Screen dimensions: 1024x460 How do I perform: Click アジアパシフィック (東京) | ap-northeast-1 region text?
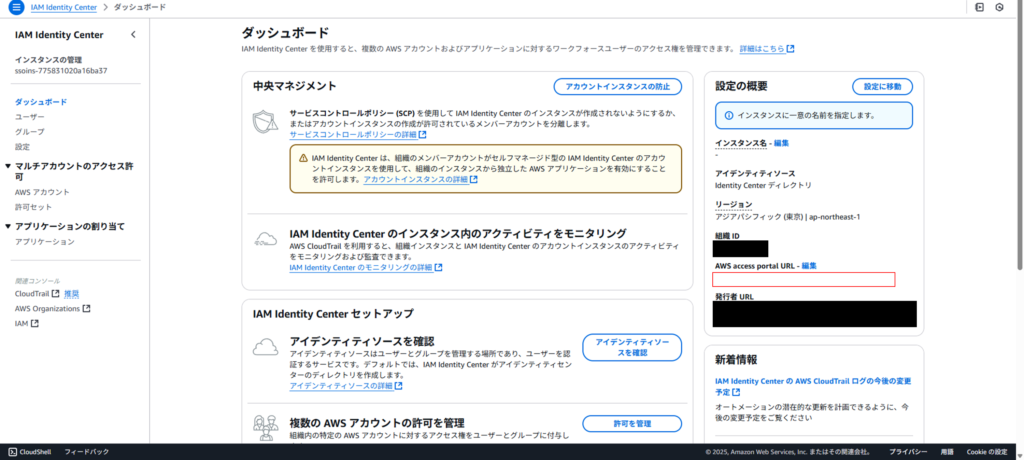tap(788, 216)
